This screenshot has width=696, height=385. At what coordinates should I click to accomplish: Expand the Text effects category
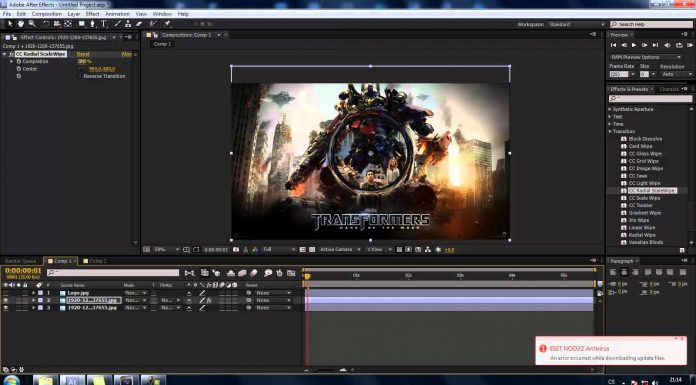610,117
